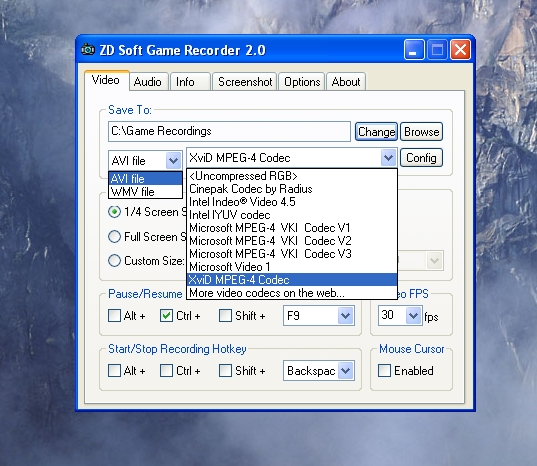Choose AVI file from the format list
The width and height of the screenshot is (537, 466).
click(145, 178)
